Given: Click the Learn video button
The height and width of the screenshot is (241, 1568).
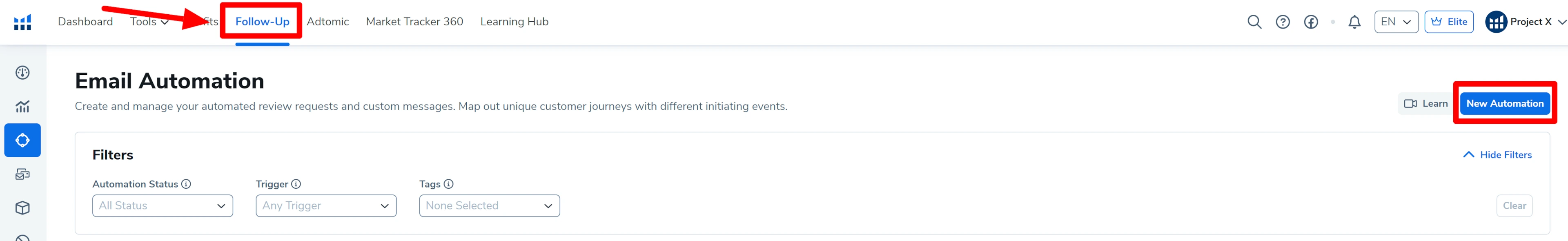Looking at the screenshot, I should click(x=1425, y=103).
